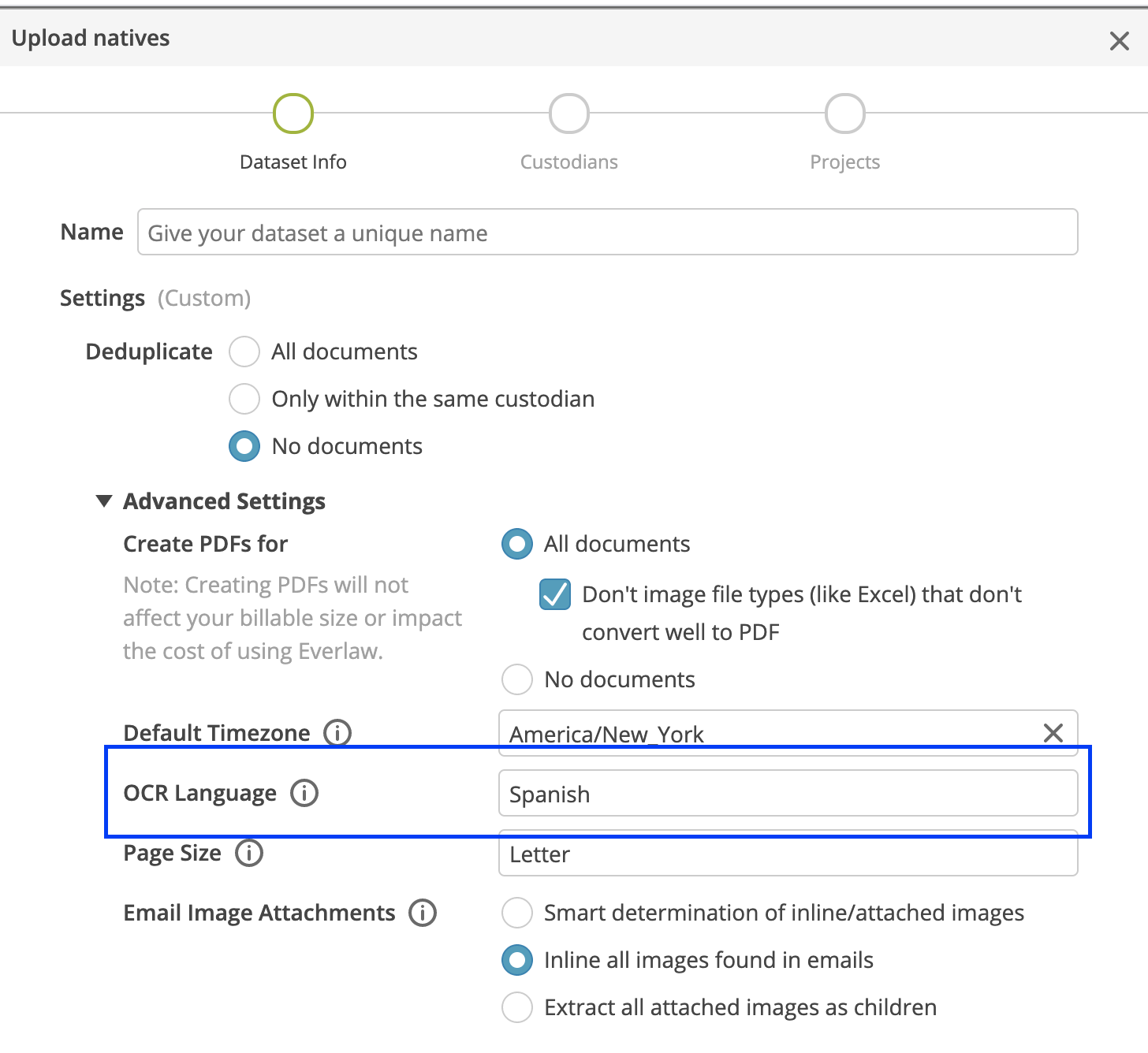The height and width of the screenshot is (1053, 1148).
Task: Select Deduplicate All documents radio
Action: (x=244, y=352)
